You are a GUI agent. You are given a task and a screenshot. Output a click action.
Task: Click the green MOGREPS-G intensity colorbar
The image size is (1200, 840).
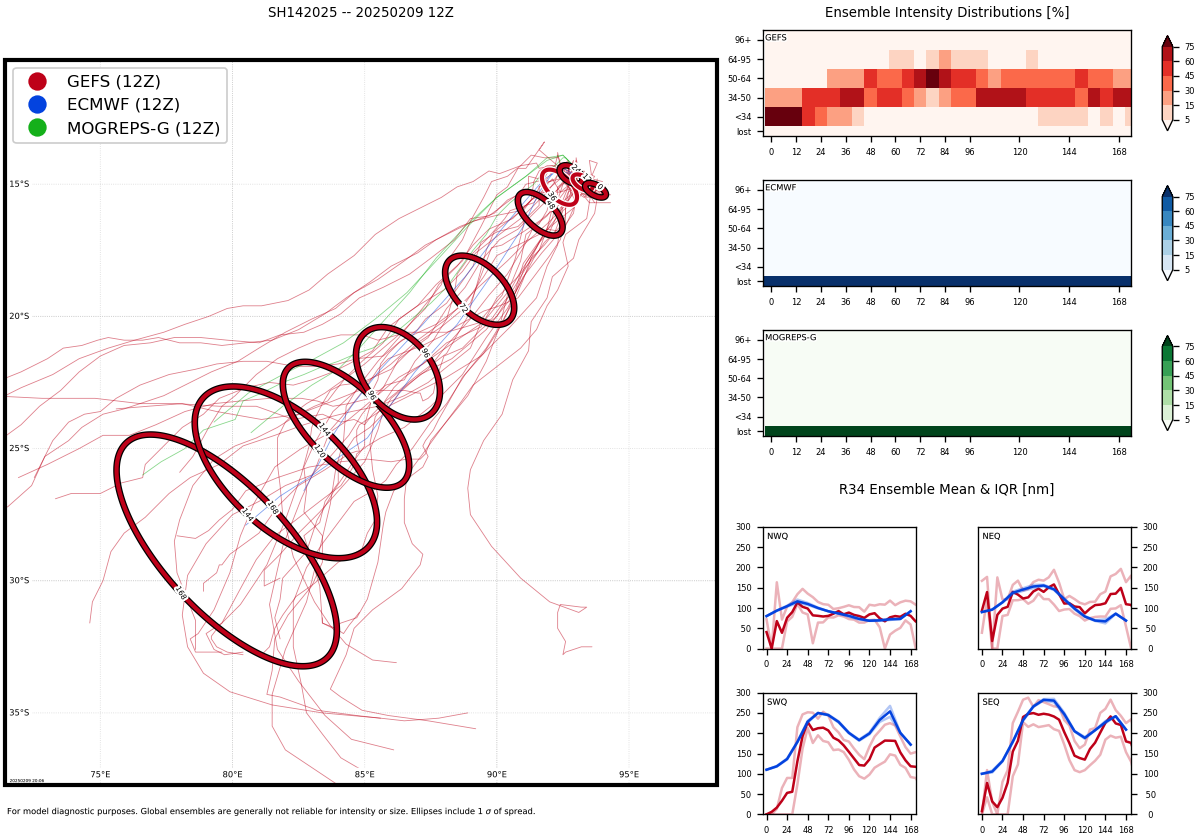point(1167,383)
